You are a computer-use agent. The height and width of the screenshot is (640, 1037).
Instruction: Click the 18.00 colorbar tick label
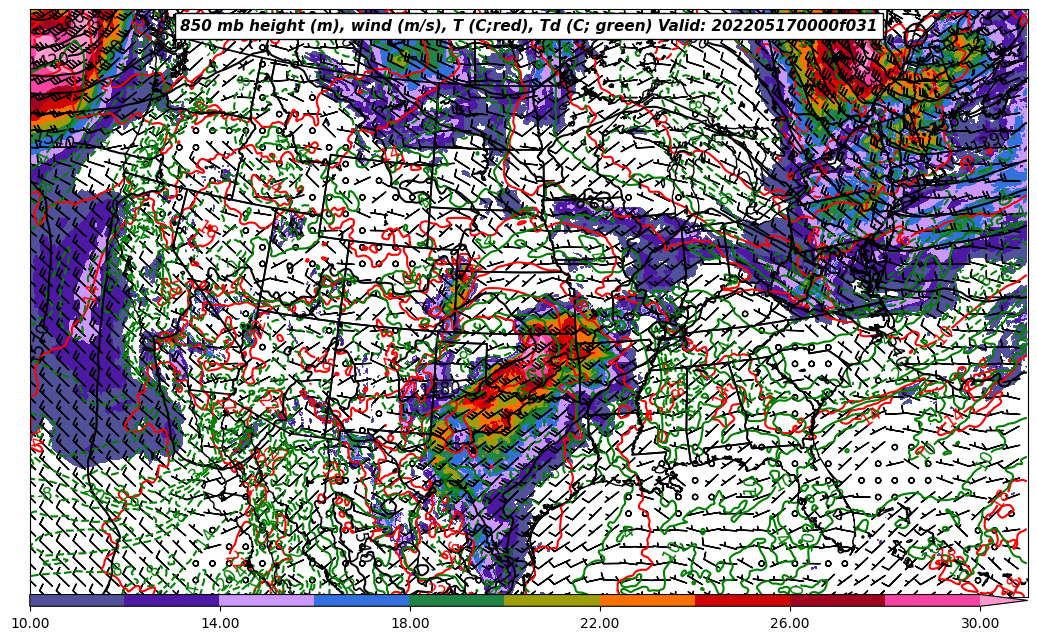(x=410, y=624)
